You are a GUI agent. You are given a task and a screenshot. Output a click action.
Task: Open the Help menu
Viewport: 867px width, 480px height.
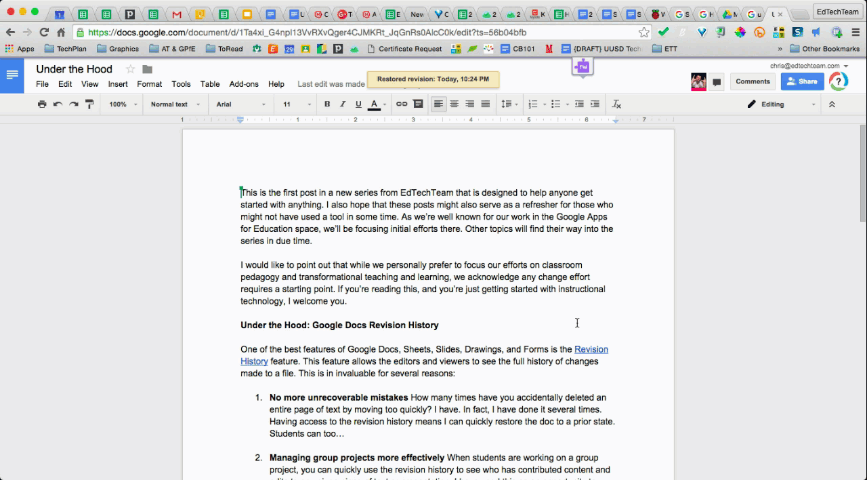pos(276,84)
